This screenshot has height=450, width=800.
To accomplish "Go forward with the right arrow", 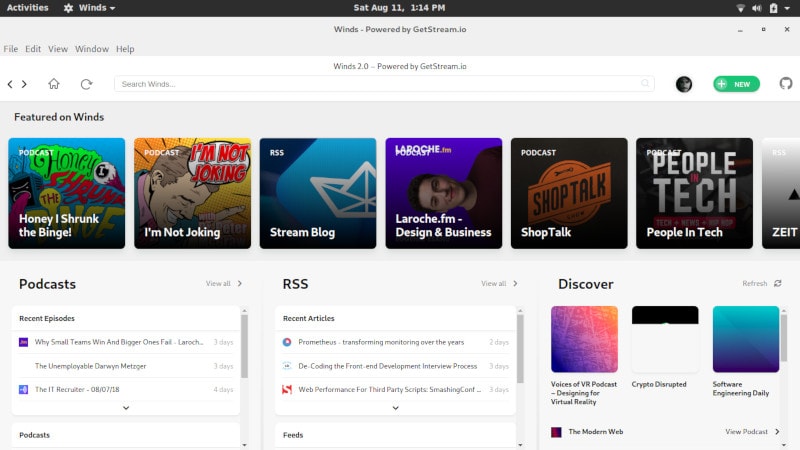I will (24, 84).
